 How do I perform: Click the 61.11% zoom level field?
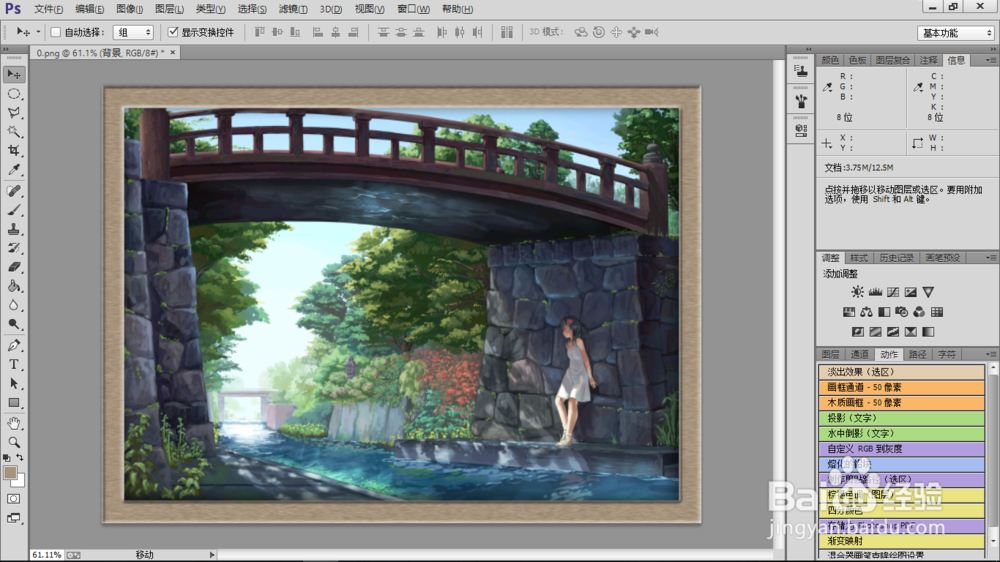(47, 555)
